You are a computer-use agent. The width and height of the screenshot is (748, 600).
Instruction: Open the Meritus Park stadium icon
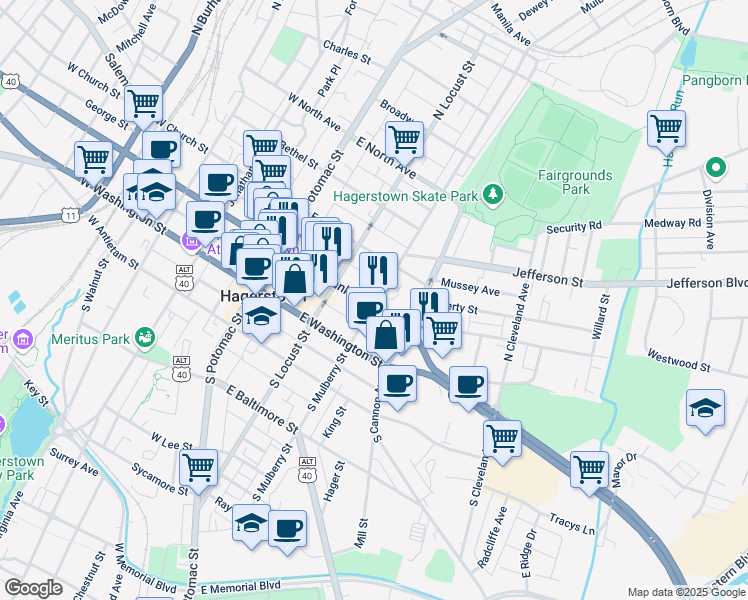[145, 338]
